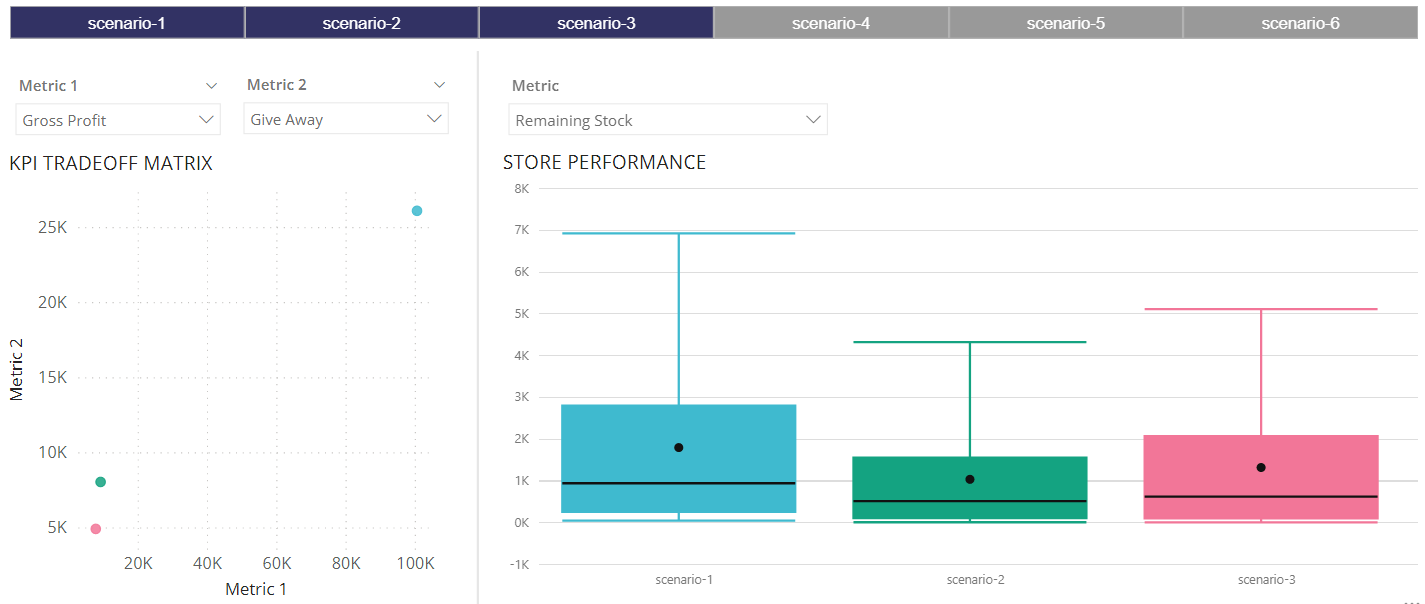This screenshot has height=604, width=1425.
Task: Click the 60K x-axis label
Action: tap(277, 563)
